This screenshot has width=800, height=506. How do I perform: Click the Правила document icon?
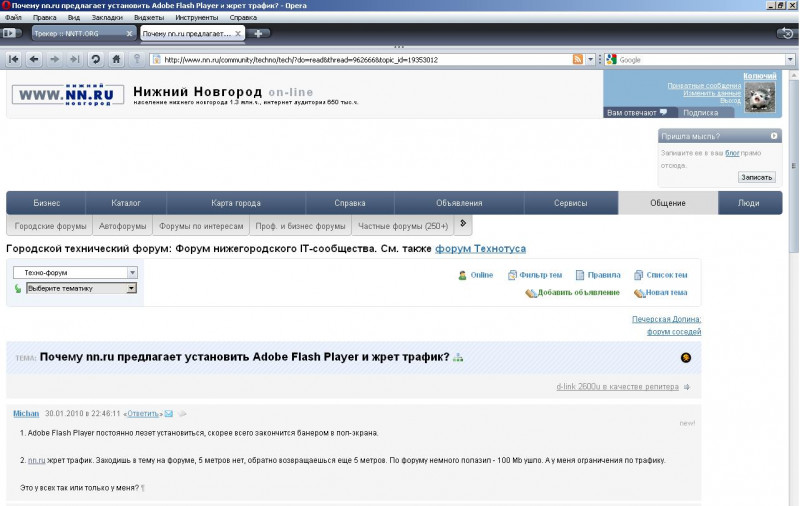tap(580, 275)
